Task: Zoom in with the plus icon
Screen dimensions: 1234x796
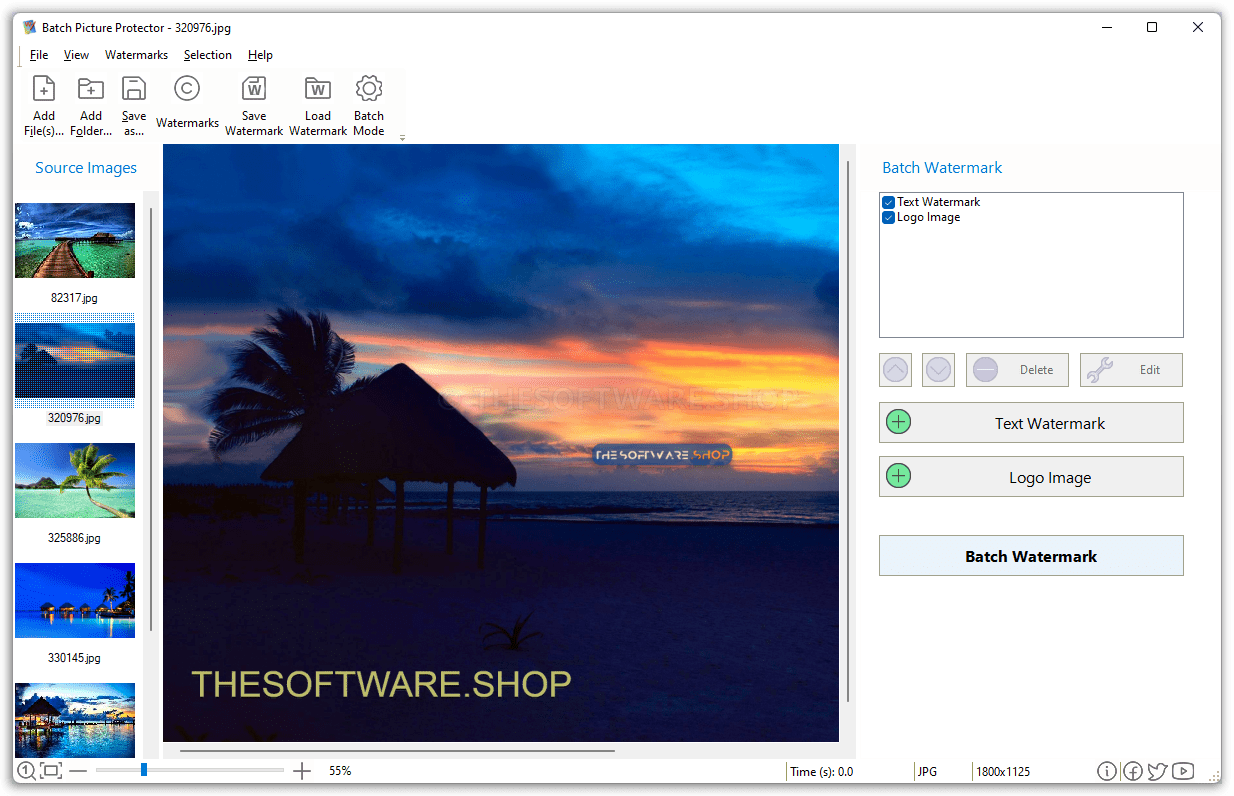Action: [x=302, y=771]
